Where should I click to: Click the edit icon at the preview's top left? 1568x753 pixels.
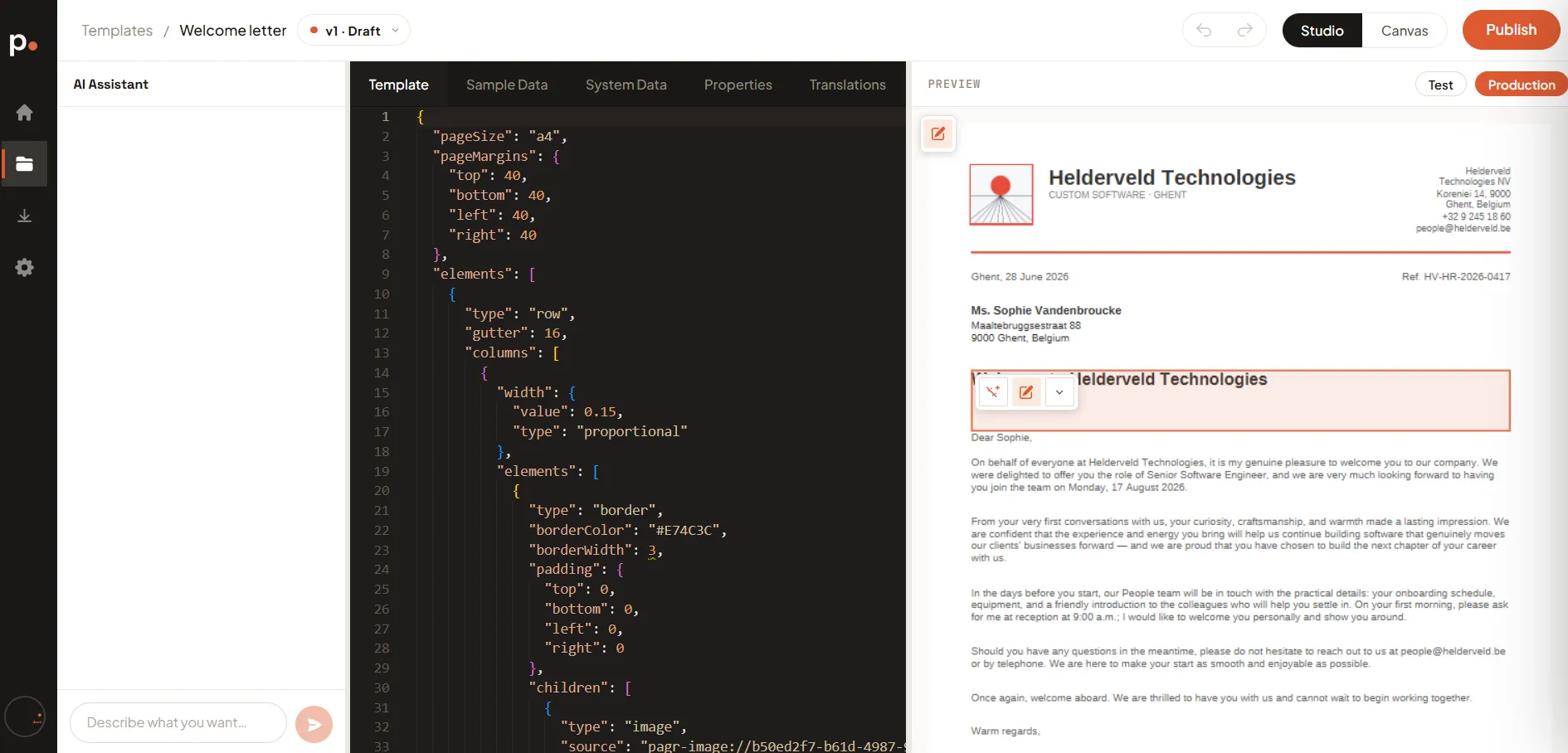point(938,134)
